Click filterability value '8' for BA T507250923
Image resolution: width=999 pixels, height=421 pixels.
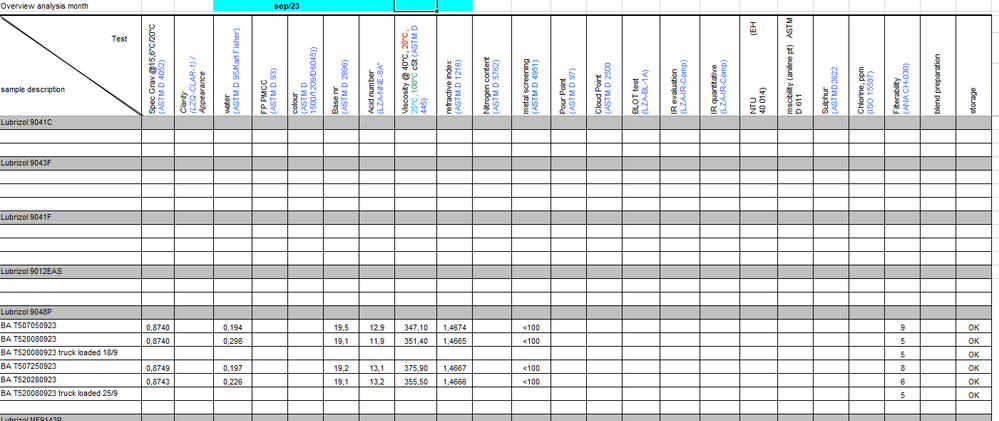pyautogui.click(x=902, y=368)
